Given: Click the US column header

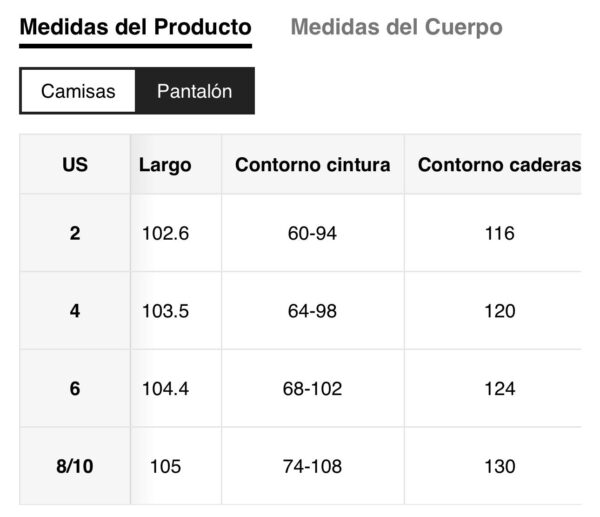Looking at the screenshot, I should coord(75,165).
